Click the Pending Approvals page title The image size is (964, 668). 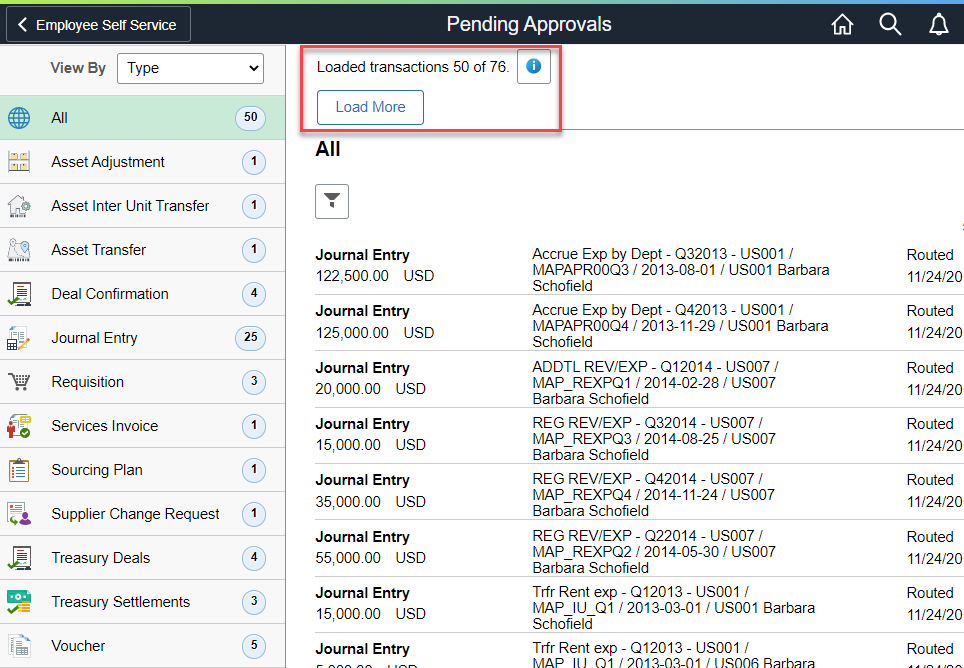pos(529,25)
